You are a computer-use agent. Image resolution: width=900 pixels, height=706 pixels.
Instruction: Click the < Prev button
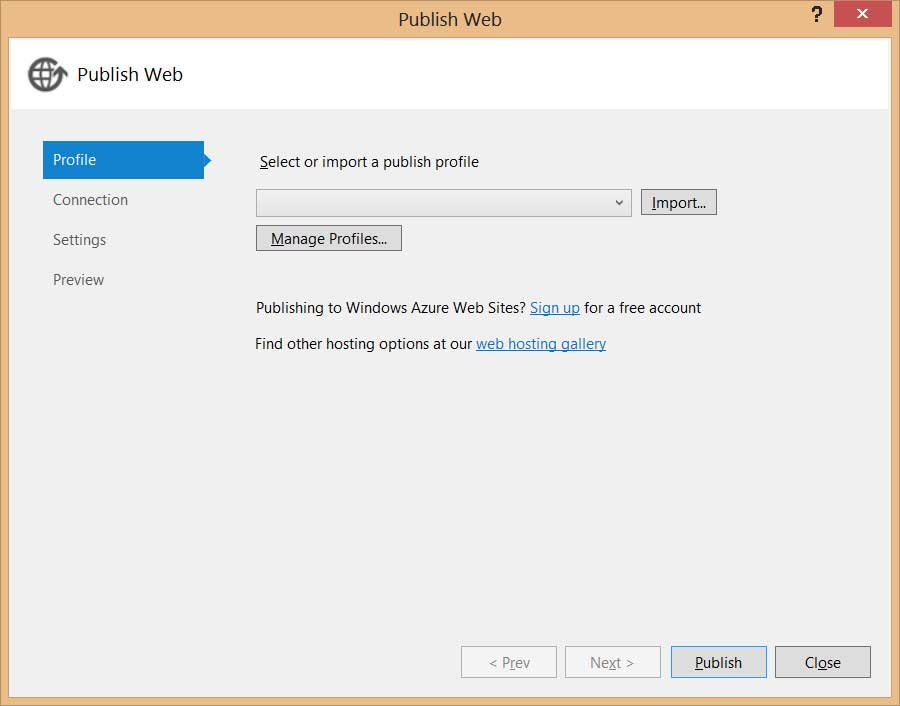[x=509, y=662]
